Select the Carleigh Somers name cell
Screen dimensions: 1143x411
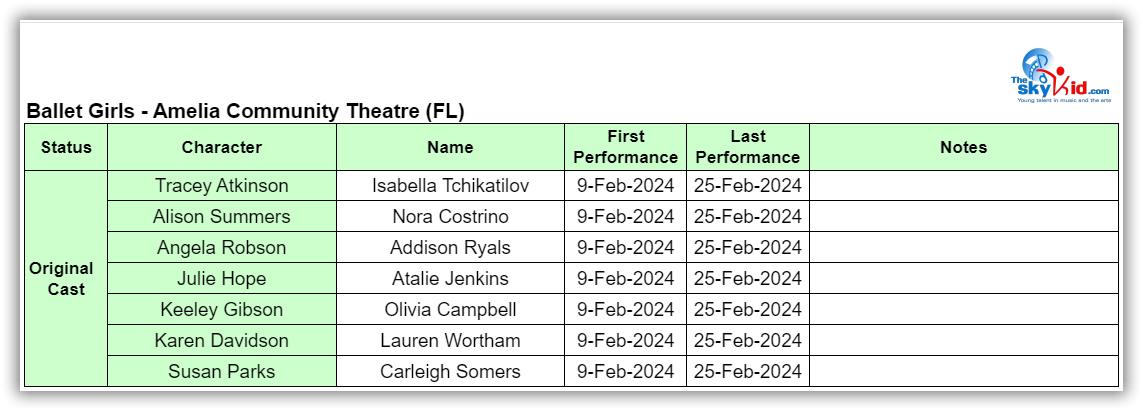click(x=450, y=372)
